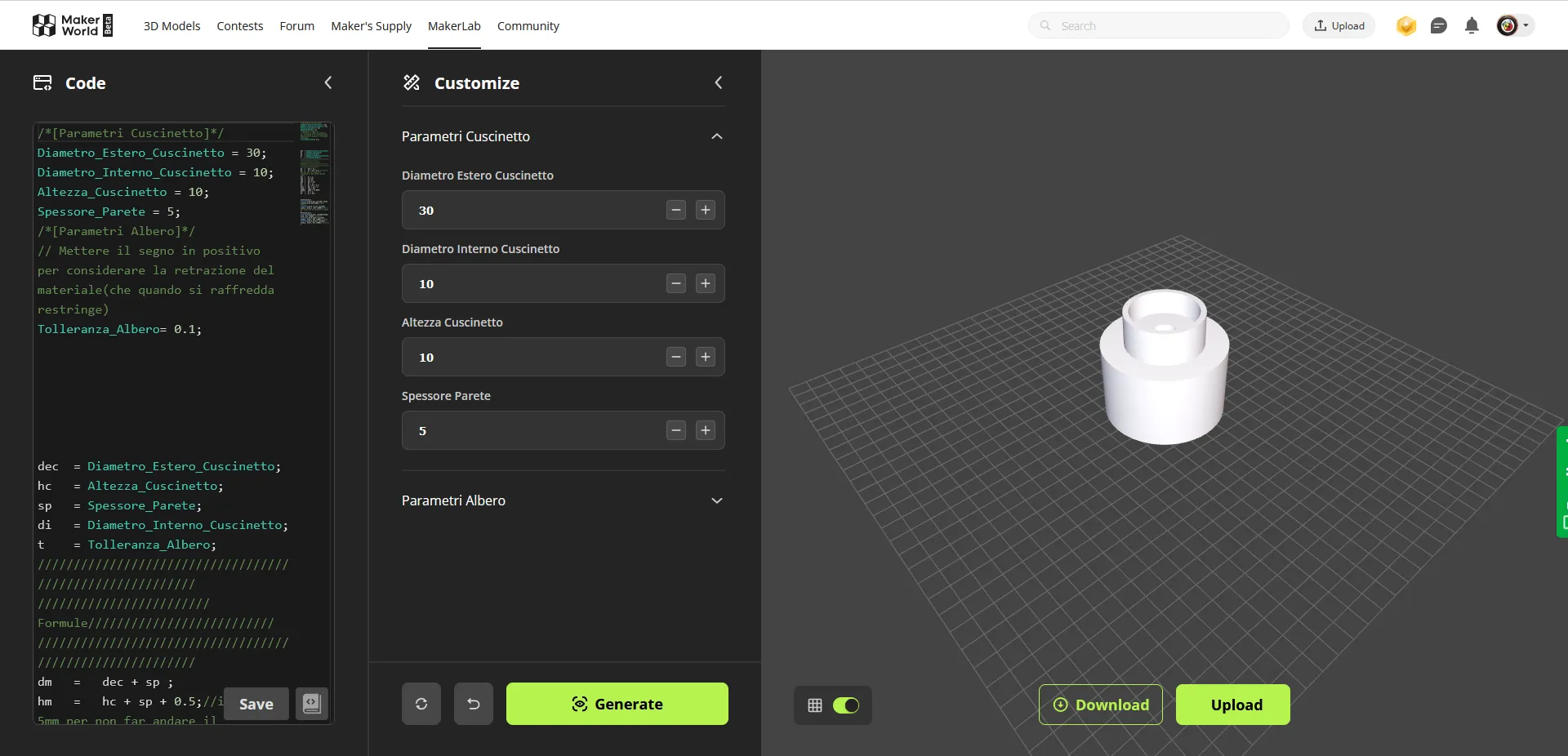Select the MakerLab tab
Viewport: 1568px width, 756px height.
[x=454, y=26]
